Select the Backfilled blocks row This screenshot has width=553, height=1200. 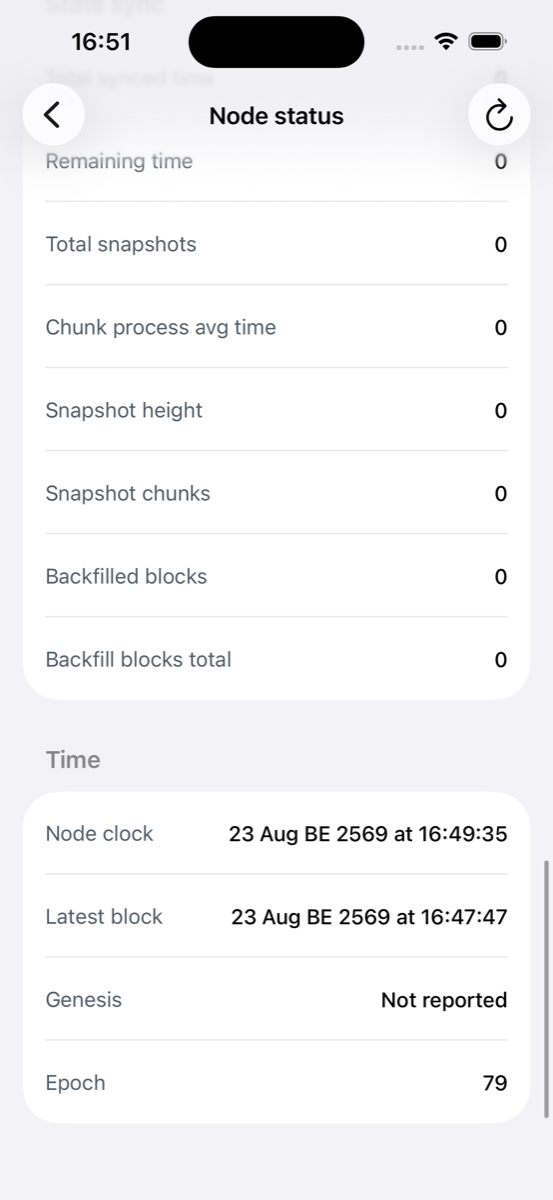click(x=276, y=576)
